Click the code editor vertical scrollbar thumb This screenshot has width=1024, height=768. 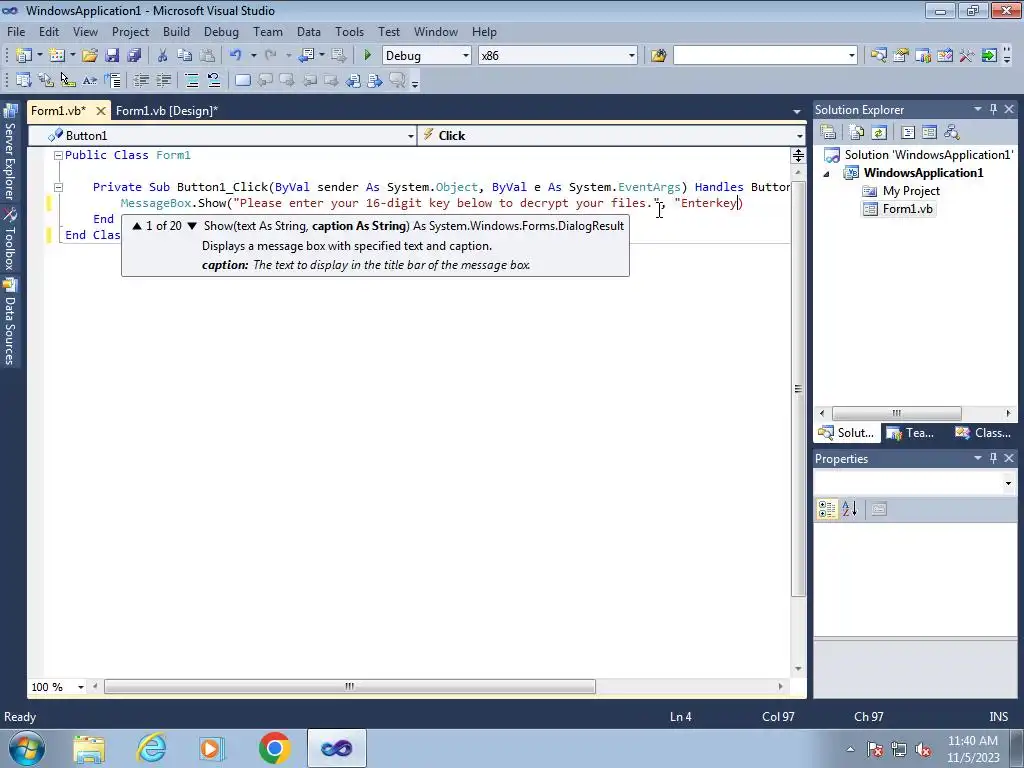pyautogui.click(x=798, y=389)
